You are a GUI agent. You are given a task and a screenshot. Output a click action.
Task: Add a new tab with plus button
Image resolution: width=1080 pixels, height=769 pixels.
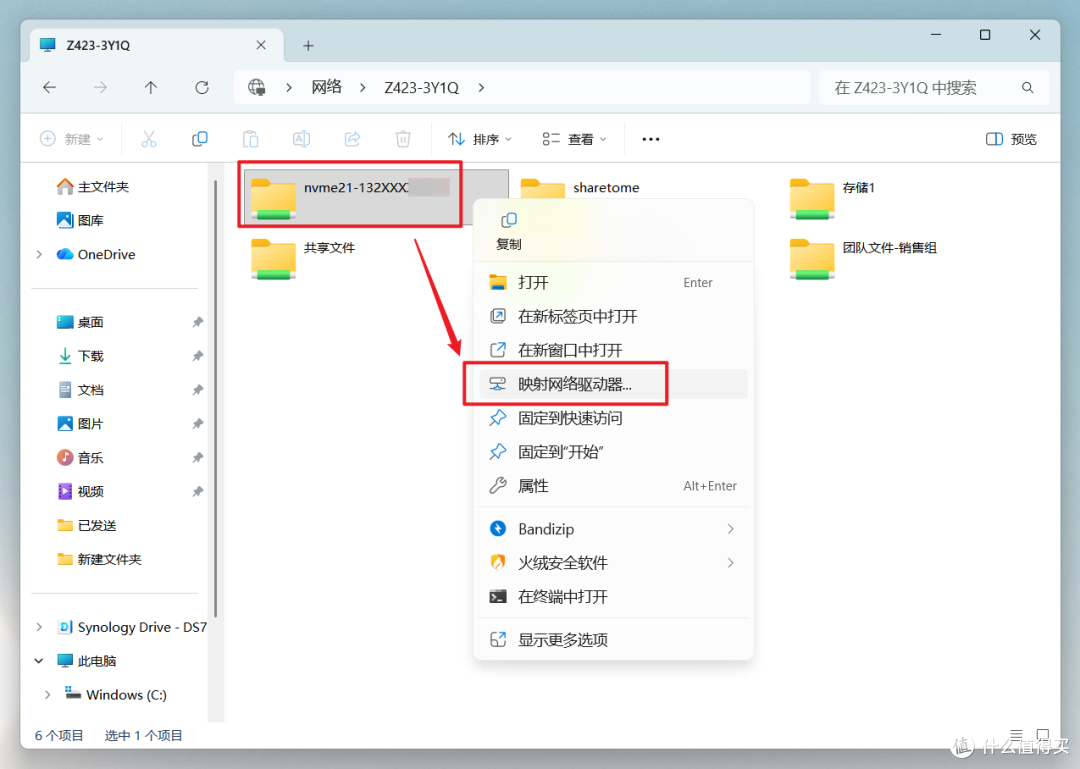(x=308, y=45)
